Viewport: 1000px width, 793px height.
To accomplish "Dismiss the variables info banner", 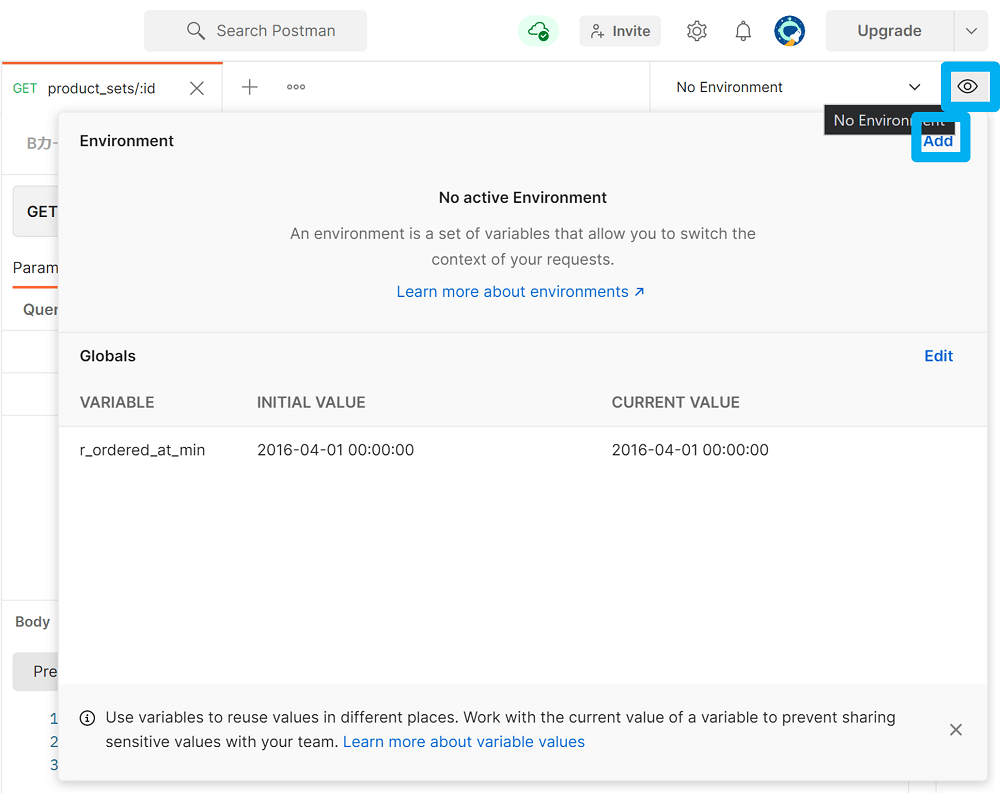I will tap(955, 729).
